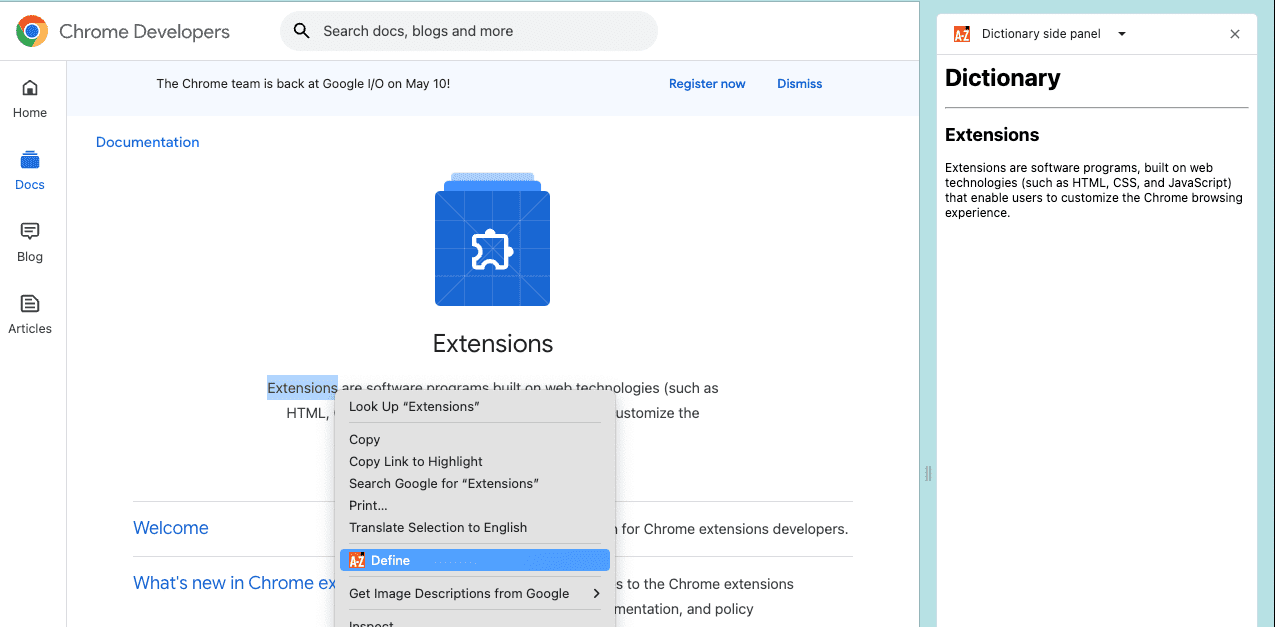Open the Welcome documentation link
The width and height of the screenshot is (1275, 627).
(x=170, y=527)
